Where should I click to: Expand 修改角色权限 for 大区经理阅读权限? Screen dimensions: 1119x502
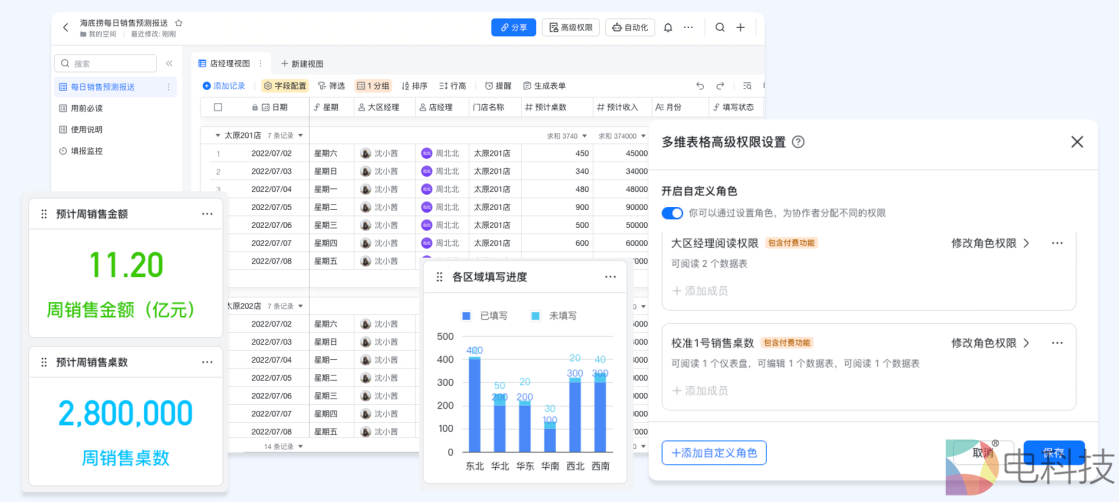[989, 243]
